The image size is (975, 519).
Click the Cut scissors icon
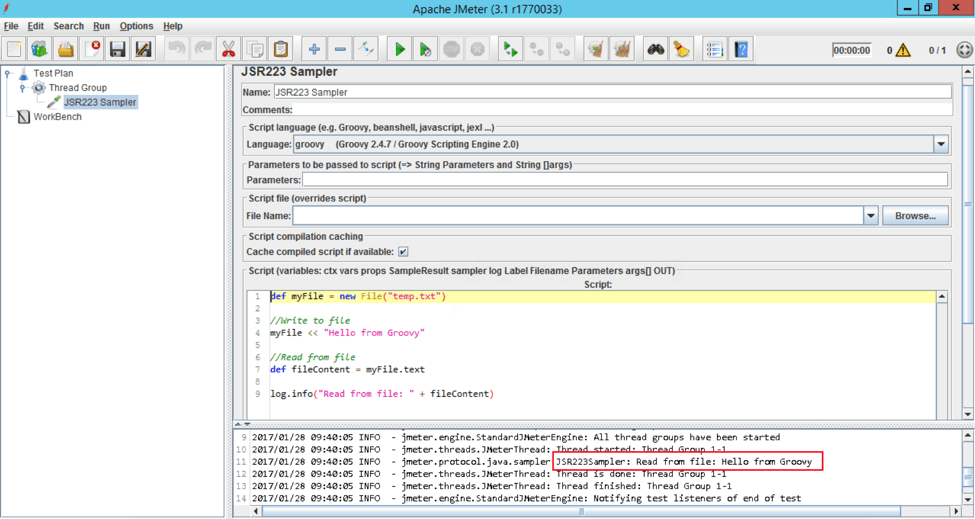[x=228, y=49]
